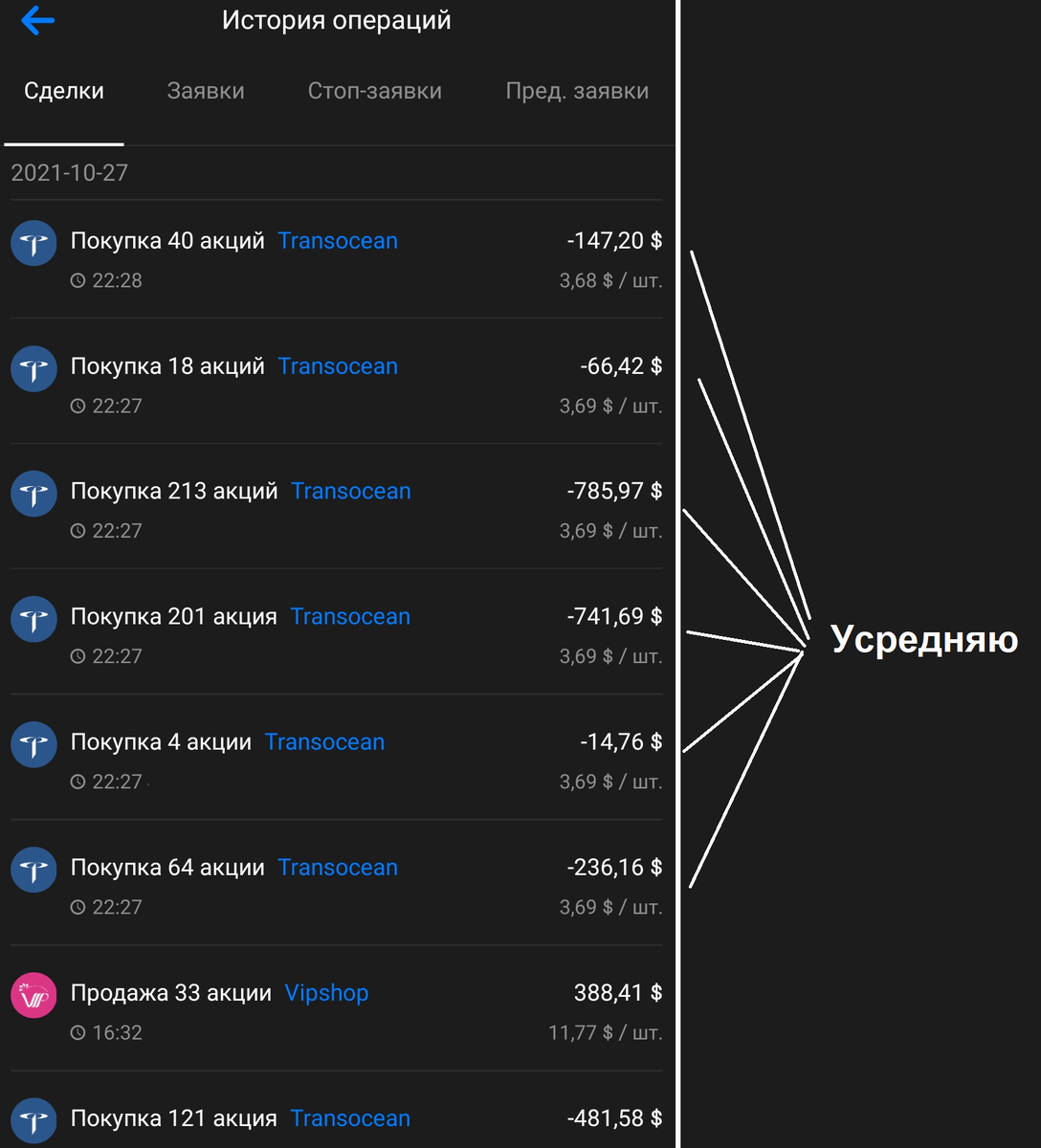Switch to the Заявки tab
This screenshot has height=1148, width=1041.
coord(206,91)
